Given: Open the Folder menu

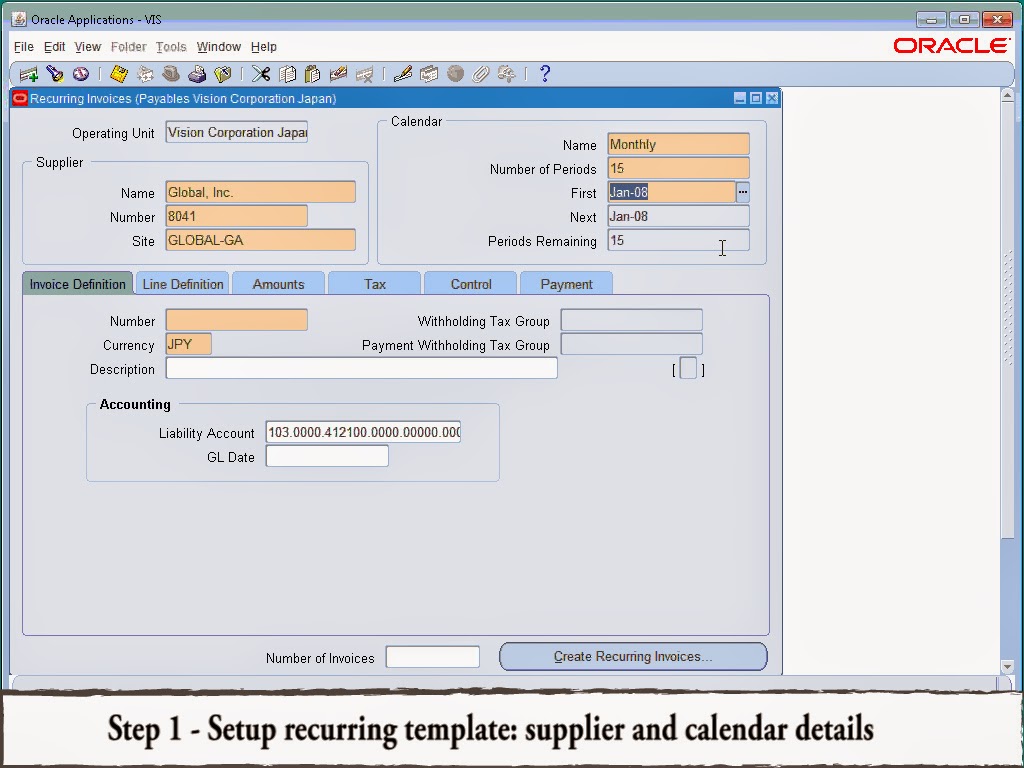Looking at the screenshot, I should pos(128,46).
